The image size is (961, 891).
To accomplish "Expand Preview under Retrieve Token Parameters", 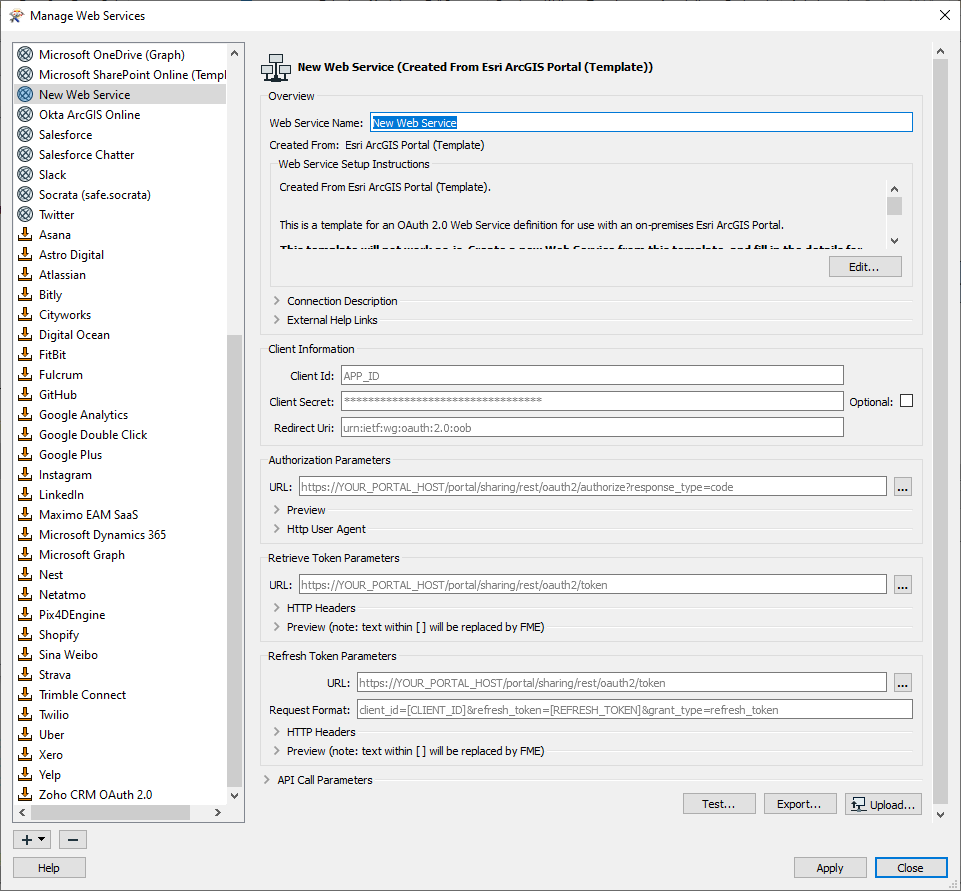I will (276, 627).
